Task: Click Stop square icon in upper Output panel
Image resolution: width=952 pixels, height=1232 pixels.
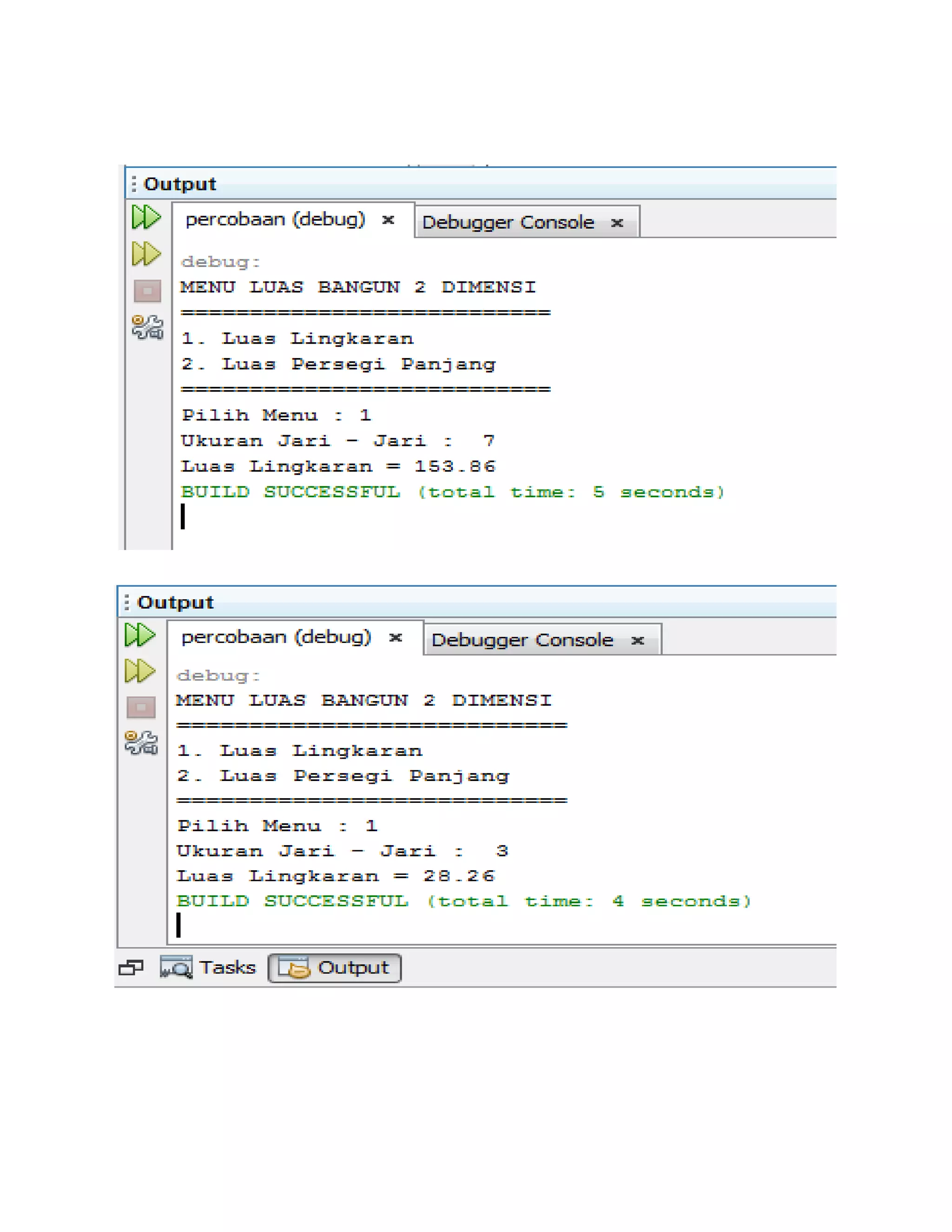Action: pyautogui.click(x=147, y=291)
